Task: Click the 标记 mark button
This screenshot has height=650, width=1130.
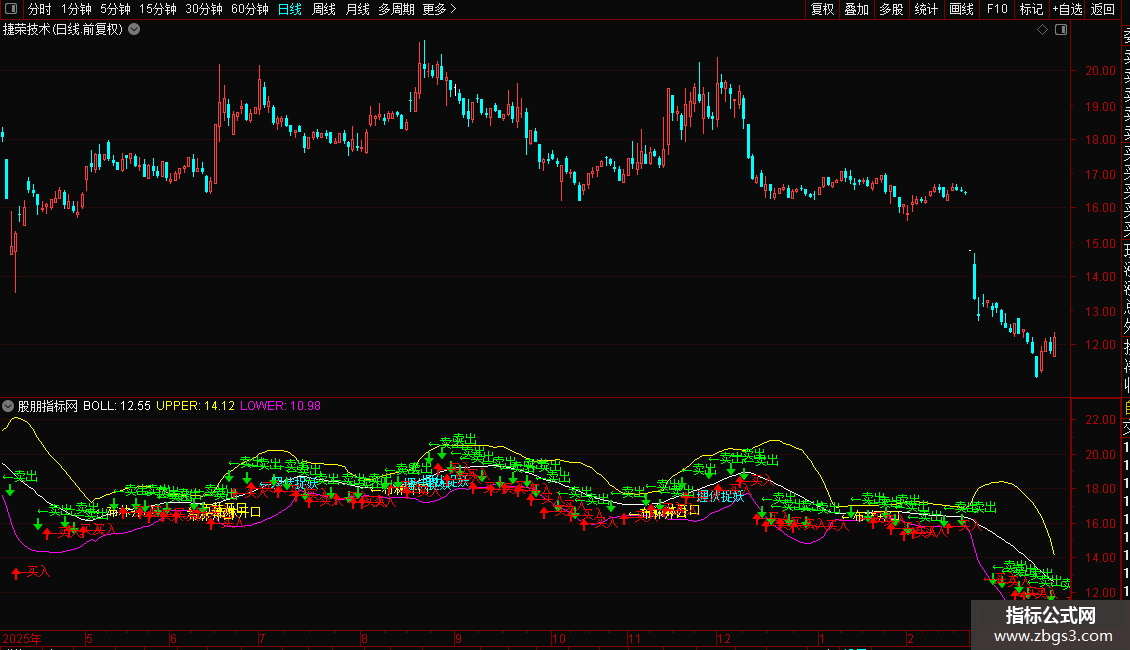Action: (x=1031, y=9)
